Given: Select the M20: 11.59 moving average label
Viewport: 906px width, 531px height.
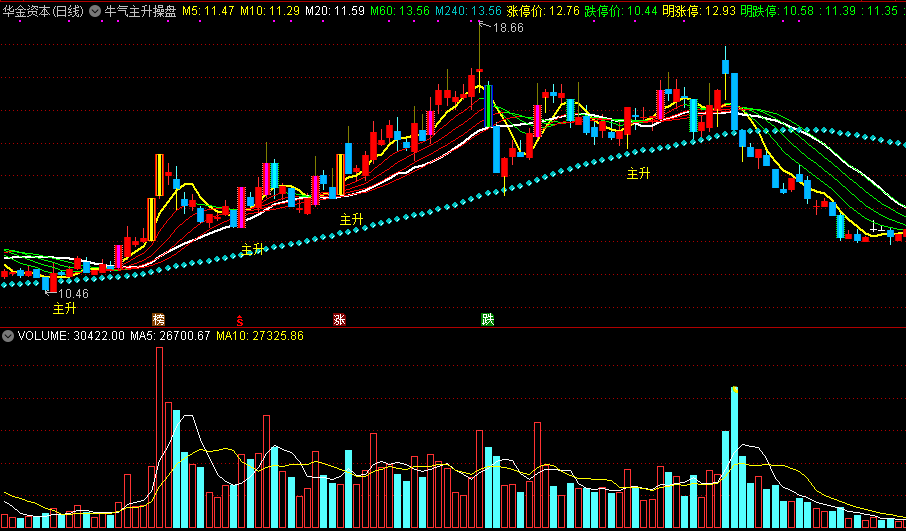Looking at the screenshot, I should (x=335, y=11).
